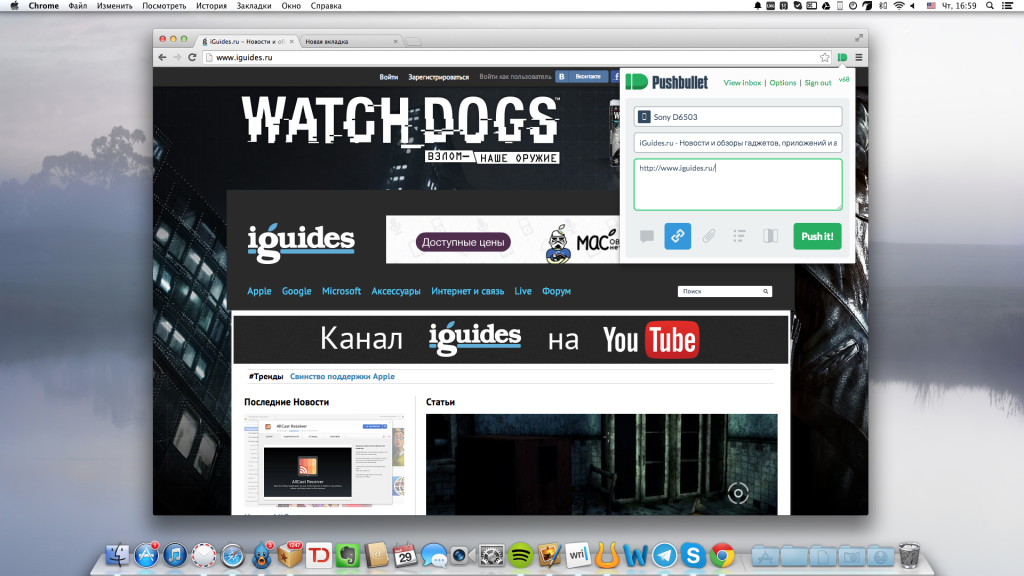Reload the page in Chrome

192,57
